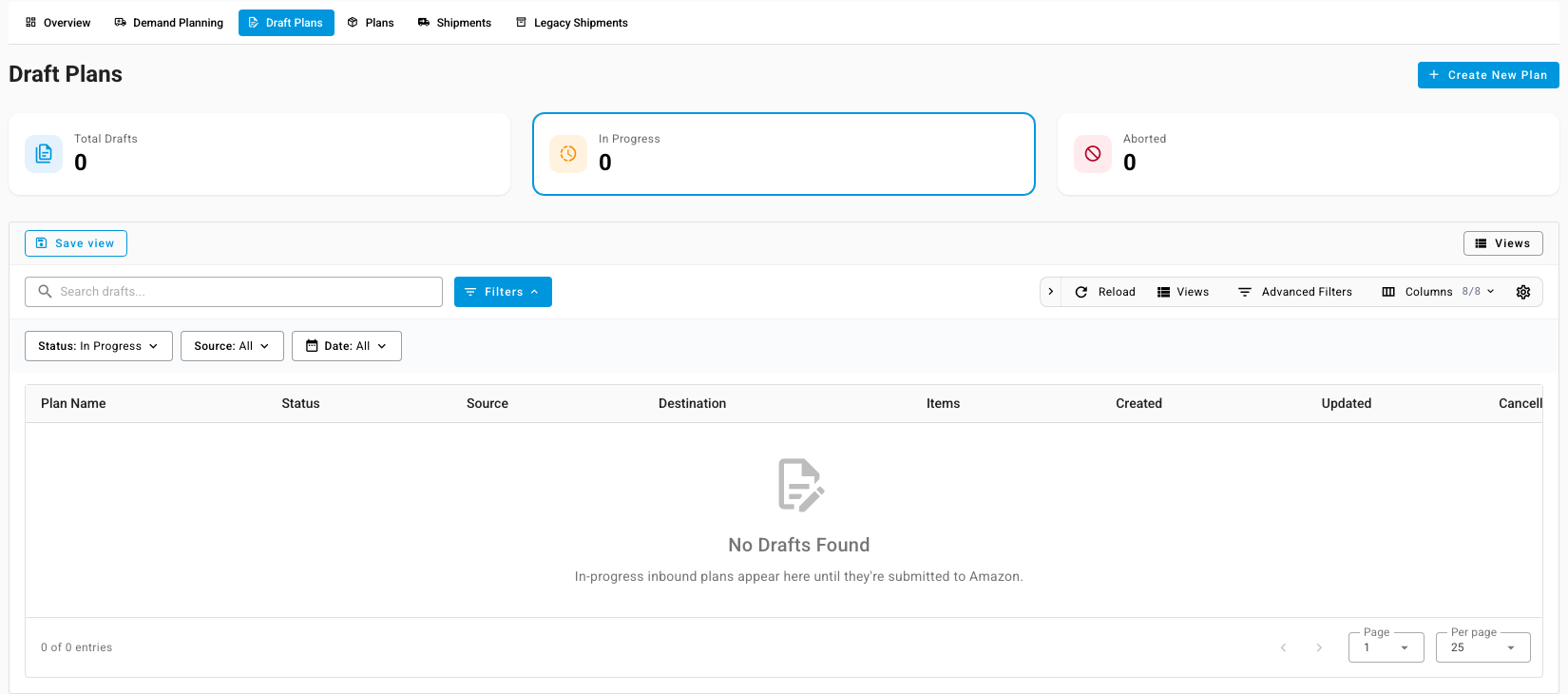This screenshot has height=694, width=1568.
Task: Click the Reload button
Action: click(1105, 292)
